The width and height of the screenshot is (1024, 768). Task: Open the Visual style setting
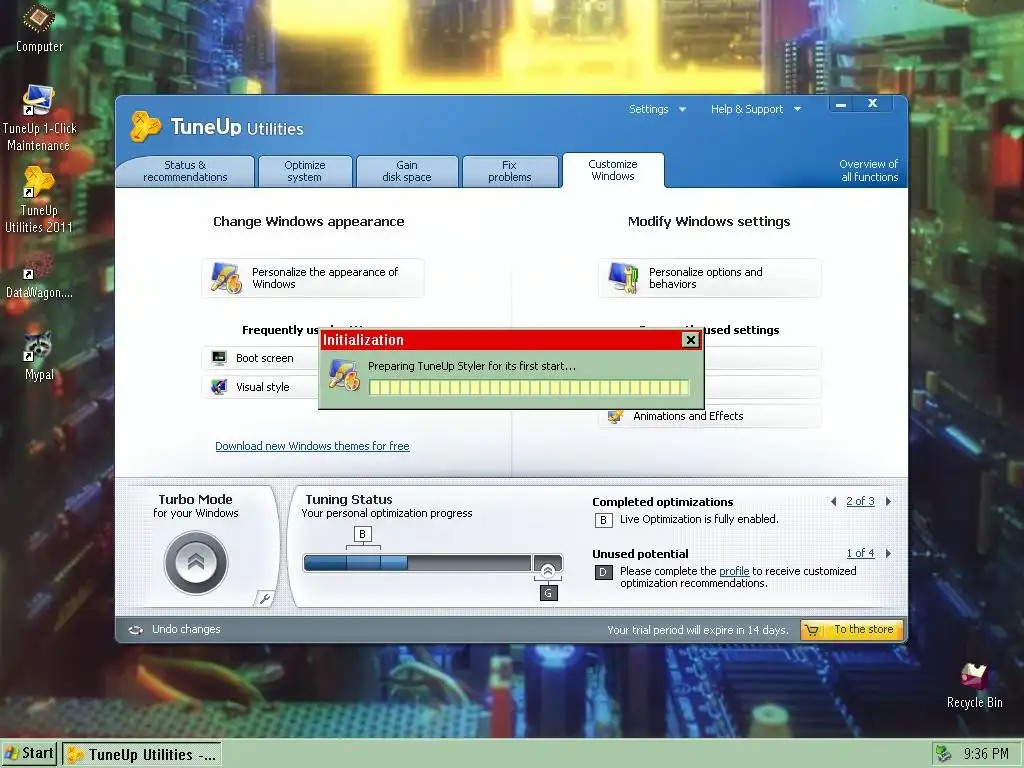260,387
